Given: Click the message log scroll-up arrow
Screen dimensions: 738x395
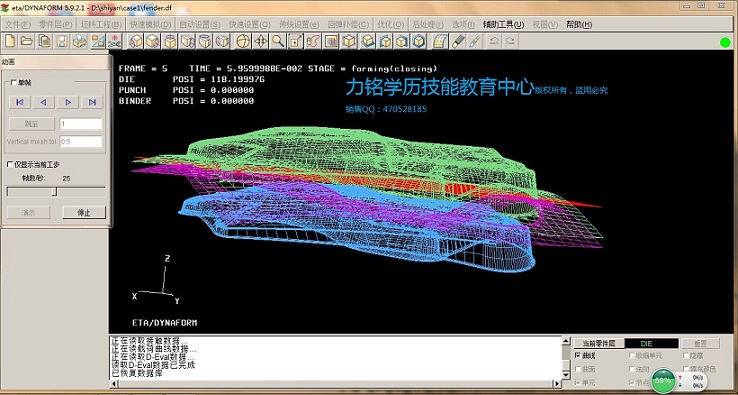Looking at the screenshot, I should point(566,341).
